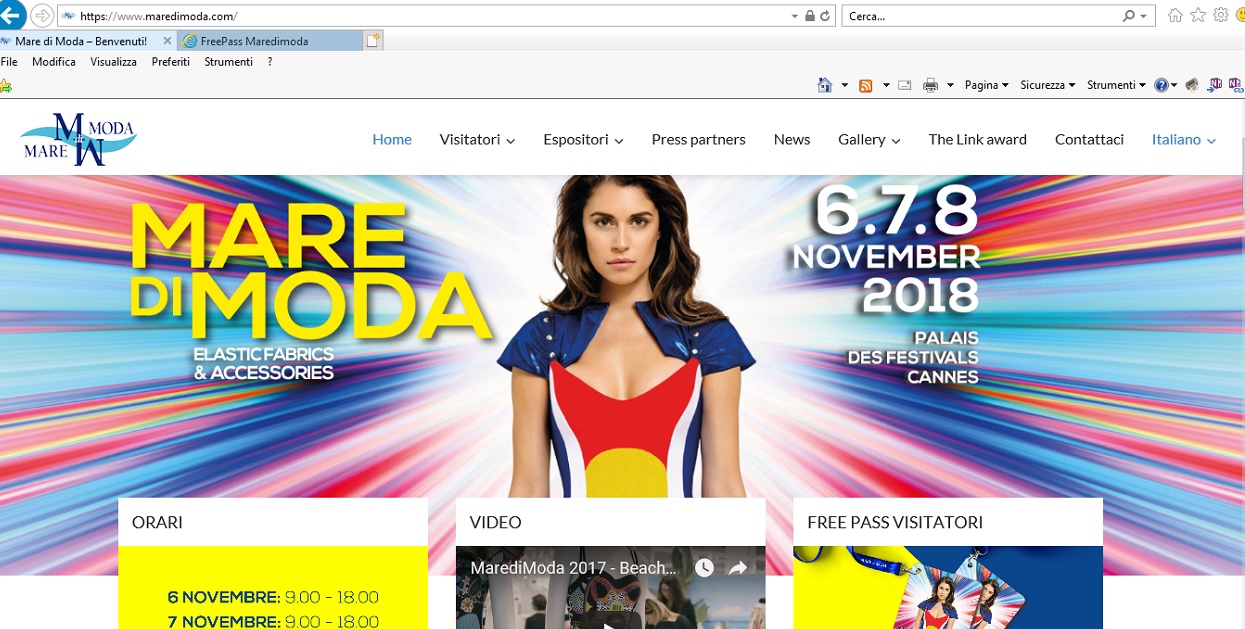
Task: Select the Mare di Moda – Benvenuti! tab
Action: (x=81, y=41)
